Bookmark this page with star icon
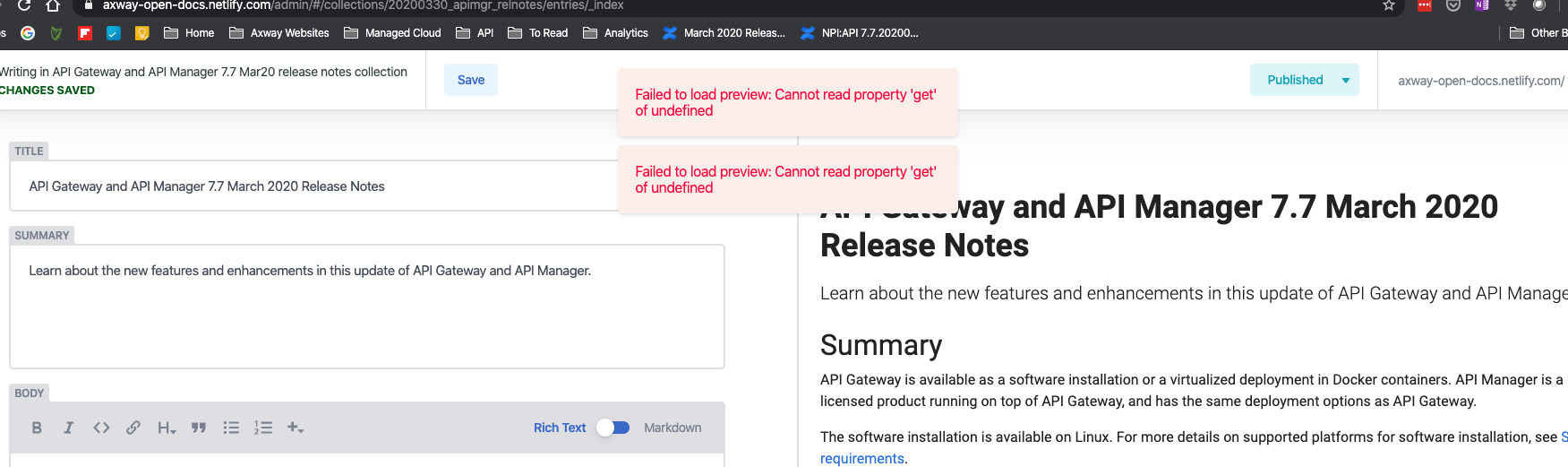1568x467 pixels. point(1389,5)
